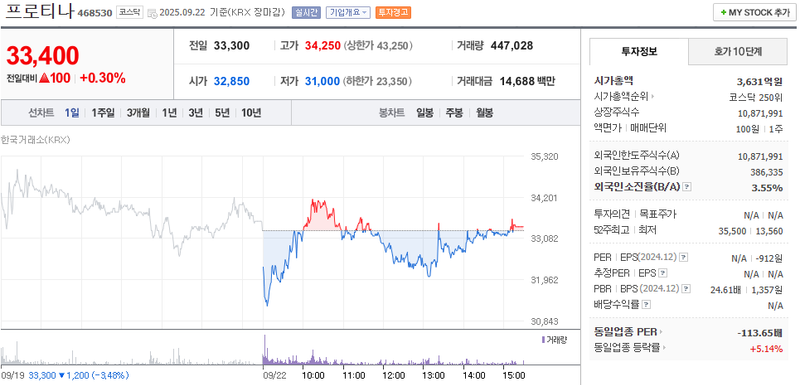Add this stock via MY STOCK 추가

tap(754, 13)
